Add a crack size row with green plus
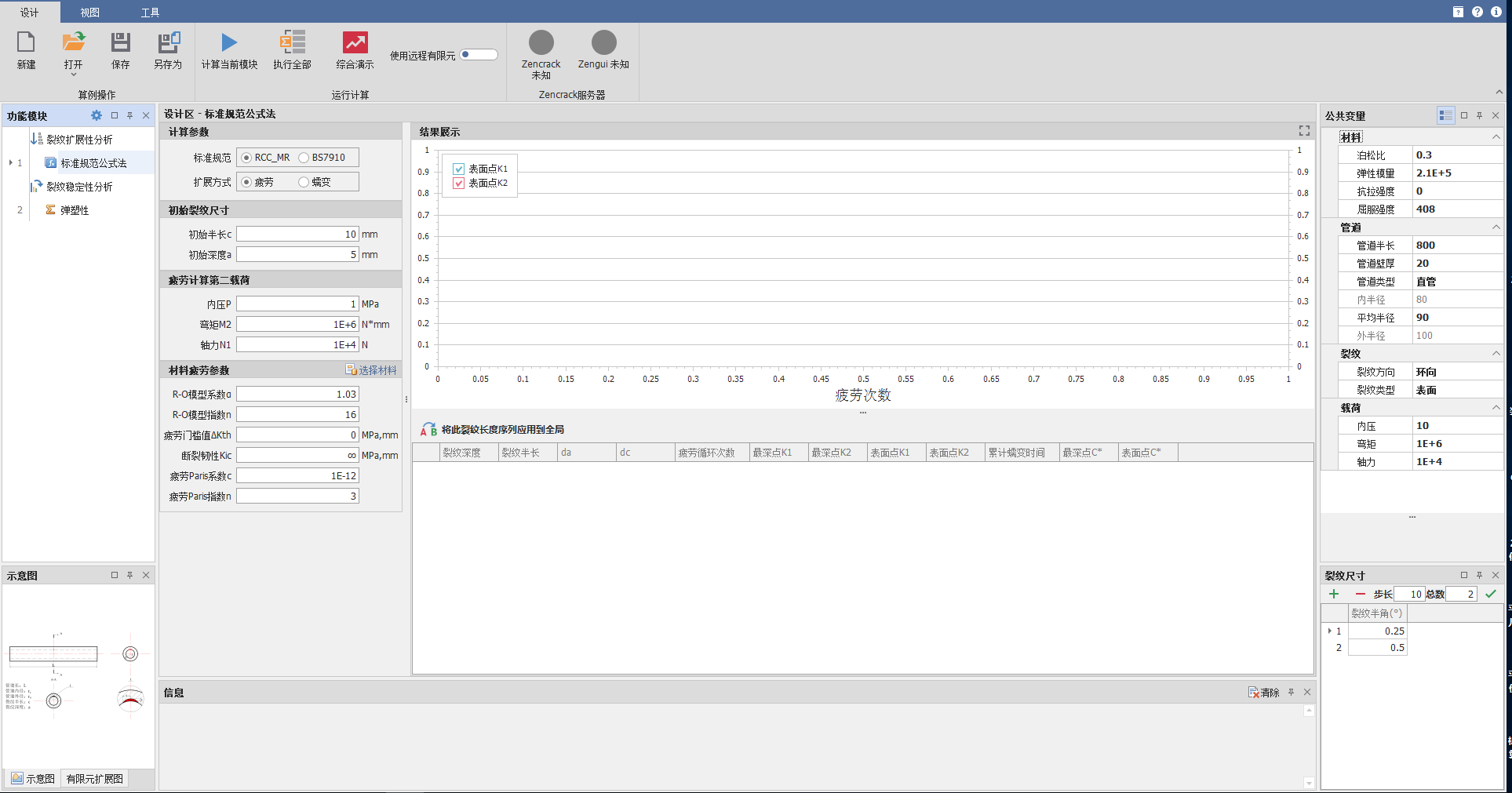 (x=1334, y=594)
